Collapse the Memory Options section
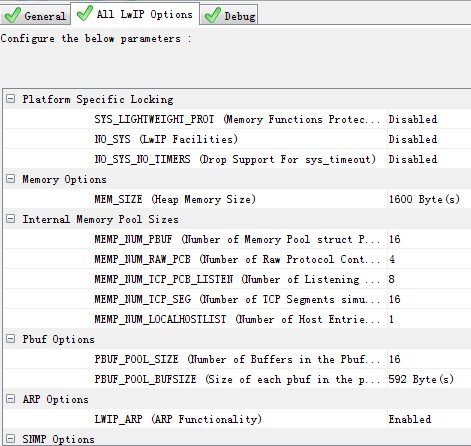 pos(11,179)
